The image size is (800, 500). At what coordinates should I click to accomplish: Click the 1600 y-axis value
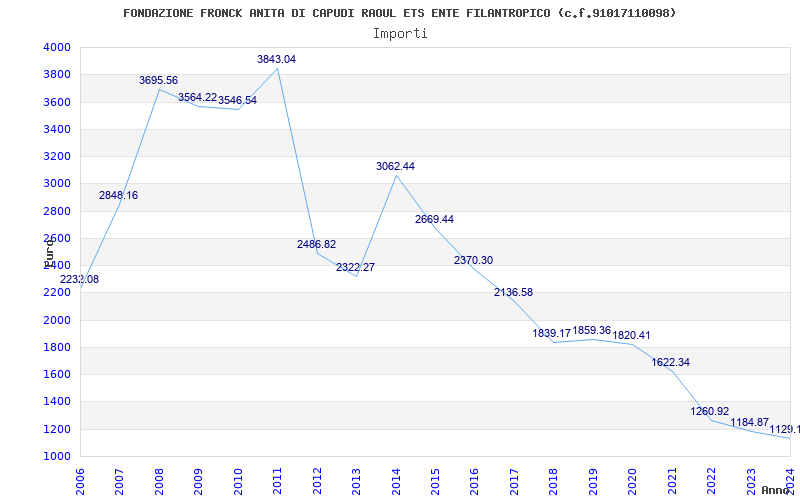(57, 374)
